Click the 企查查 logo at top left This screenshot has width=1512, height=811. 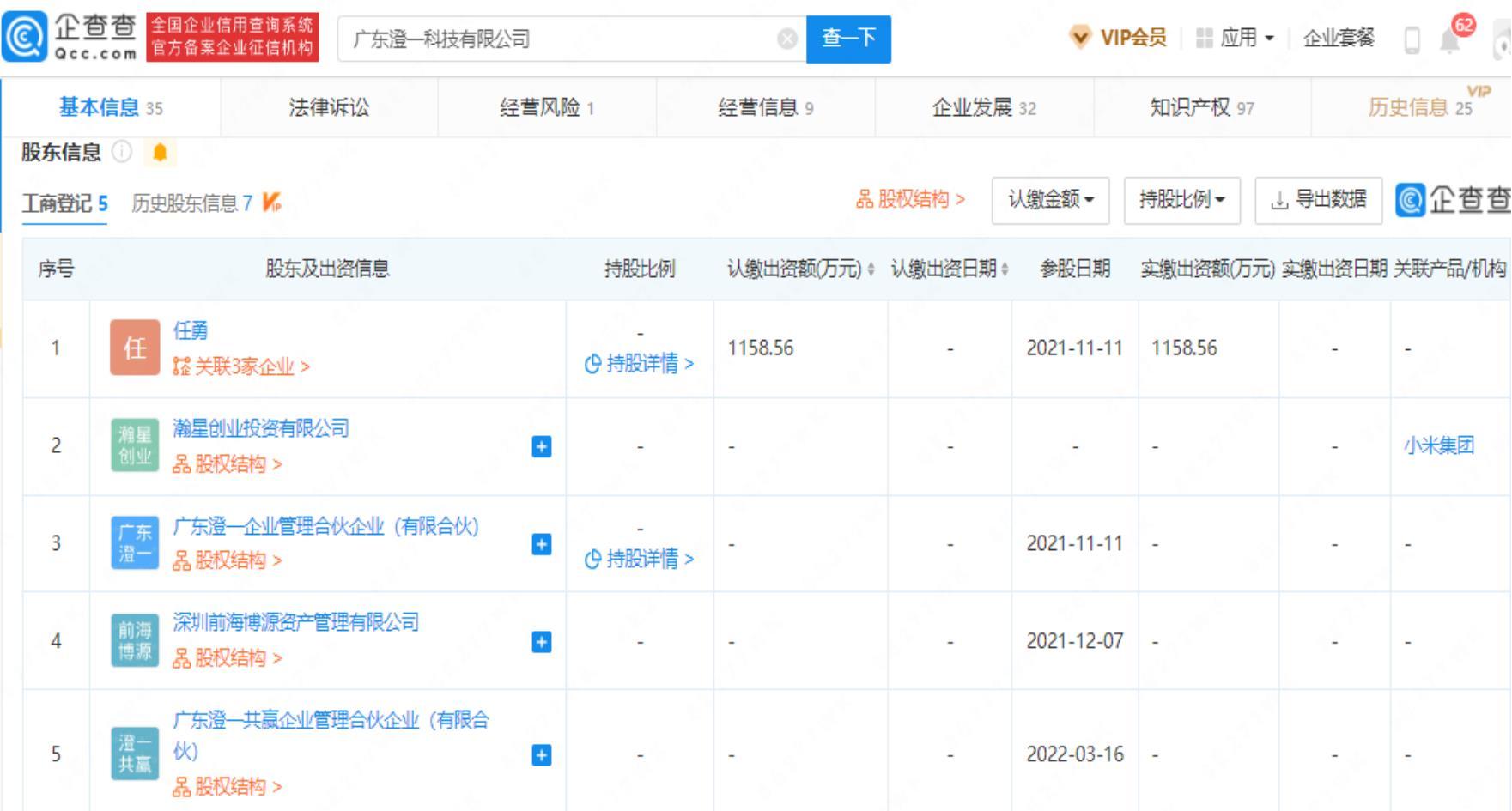(x=70, y=39)
